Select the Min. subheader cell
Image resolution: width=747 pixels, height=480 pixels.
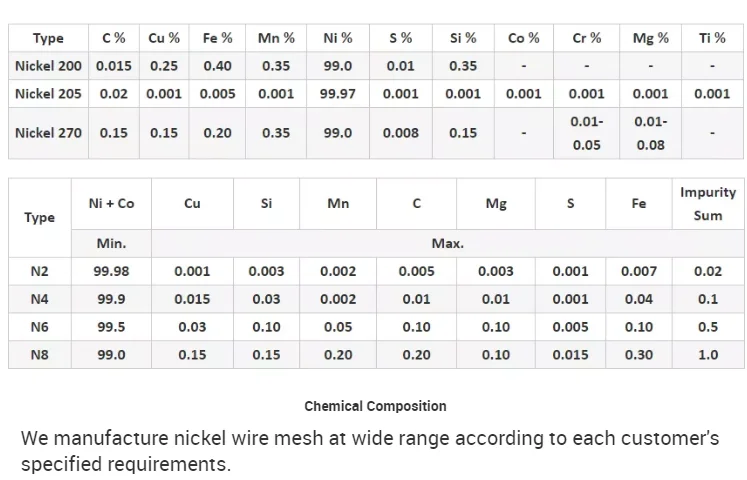pyautogui.click(x=111, y=243)
